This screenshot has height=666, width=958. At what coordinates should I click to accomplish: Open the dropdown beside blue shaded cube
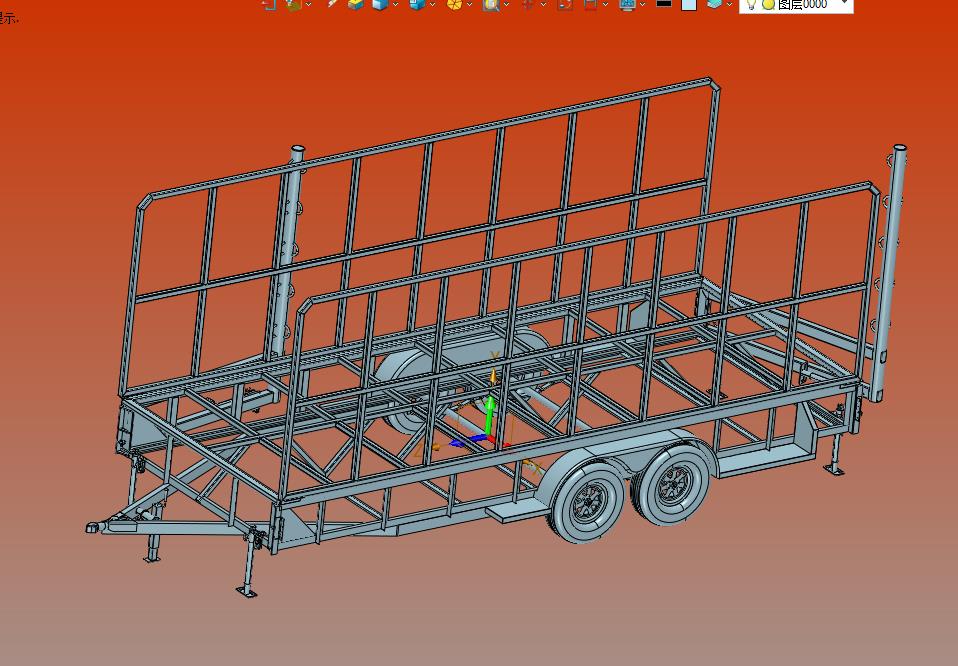point(395,5)
